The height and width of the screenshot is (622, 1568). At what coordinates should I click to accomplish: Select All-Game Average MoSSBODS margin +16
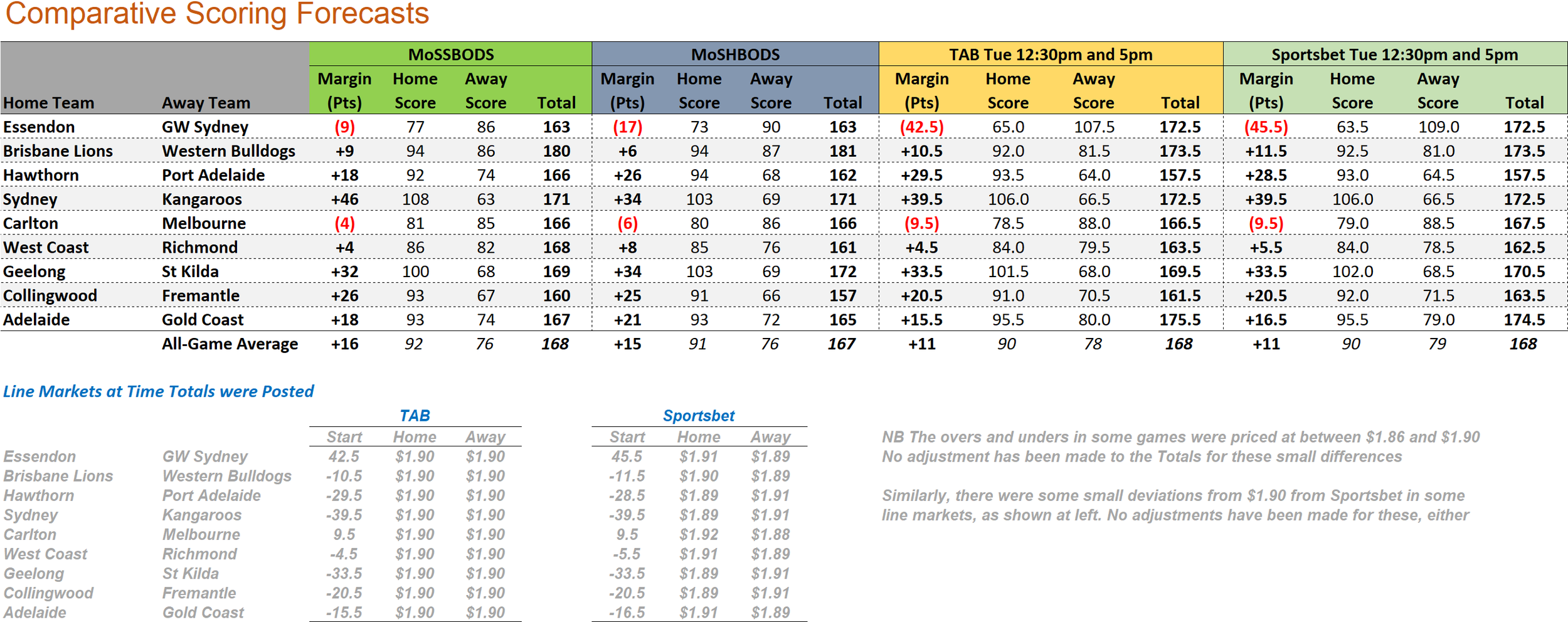pyautogui.click(x=344, y=344)
